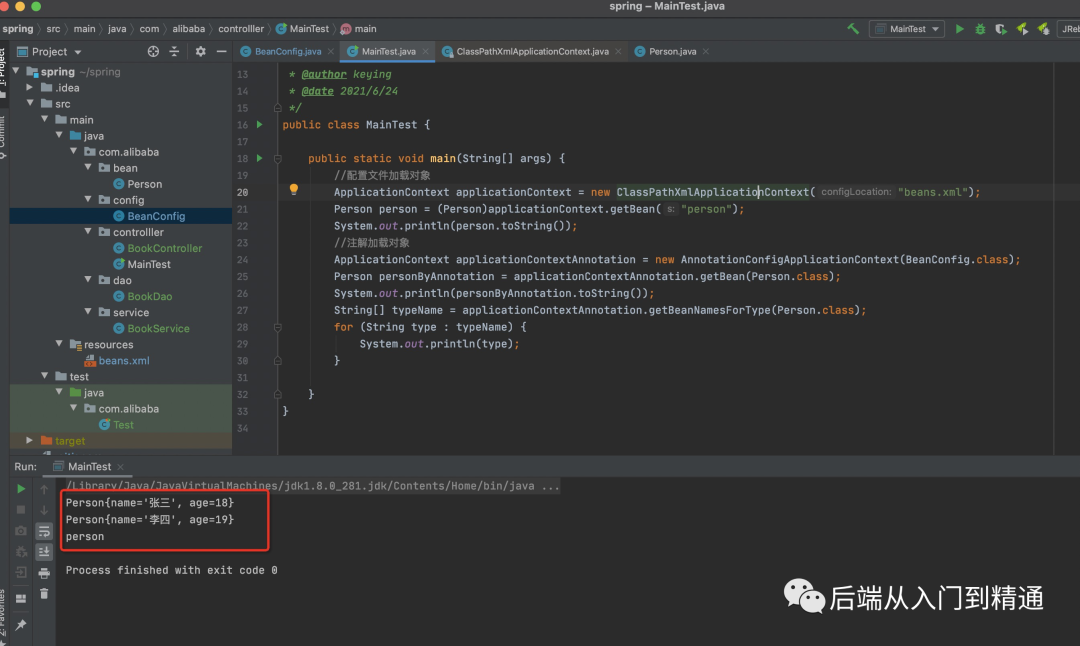Pin the Run tab
Image resolution: width=1080 pixels, height=646 pixels.
click(21, 625)
